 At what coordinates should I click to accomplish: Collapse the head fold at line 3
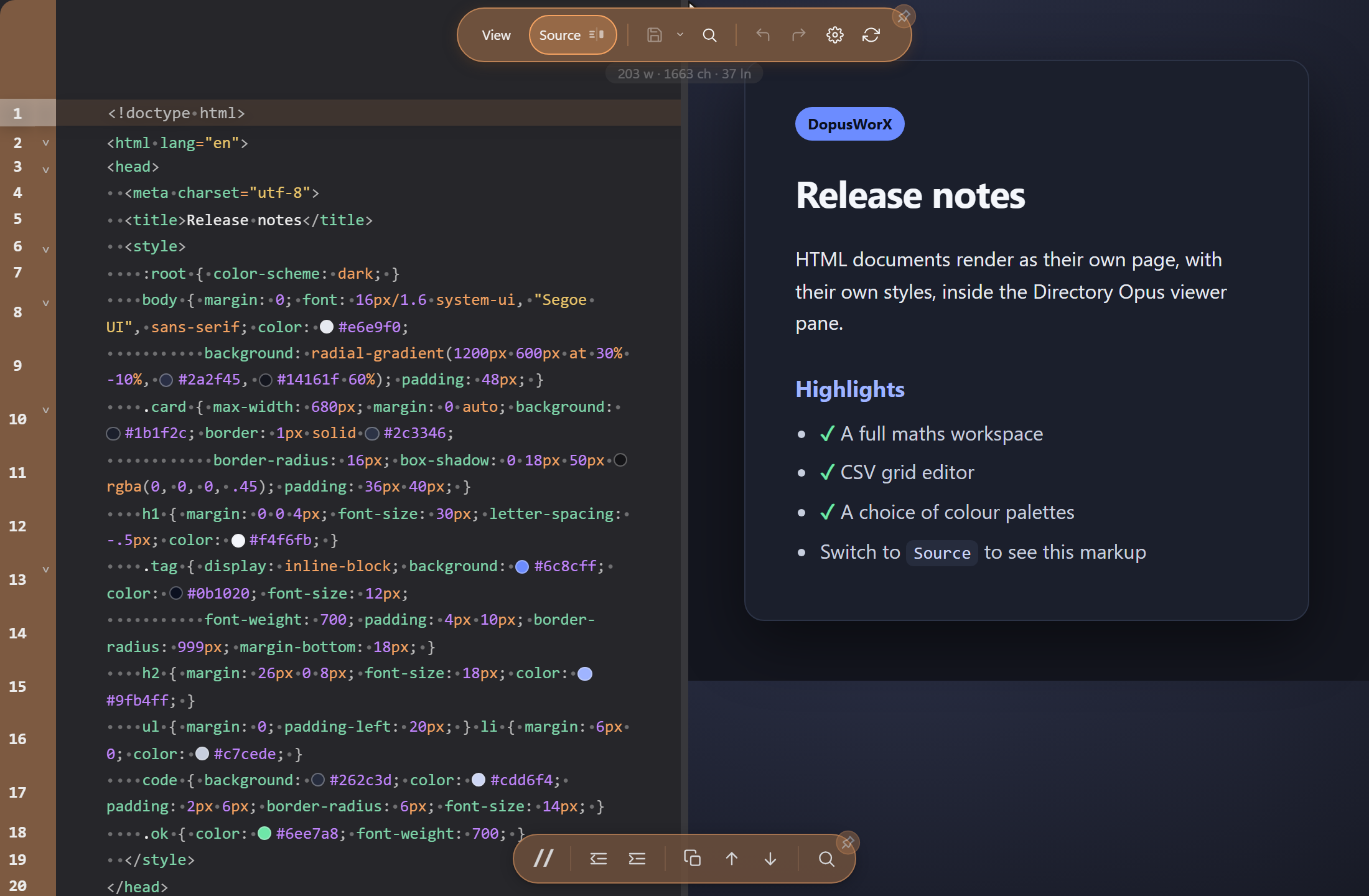coord(45,170)
